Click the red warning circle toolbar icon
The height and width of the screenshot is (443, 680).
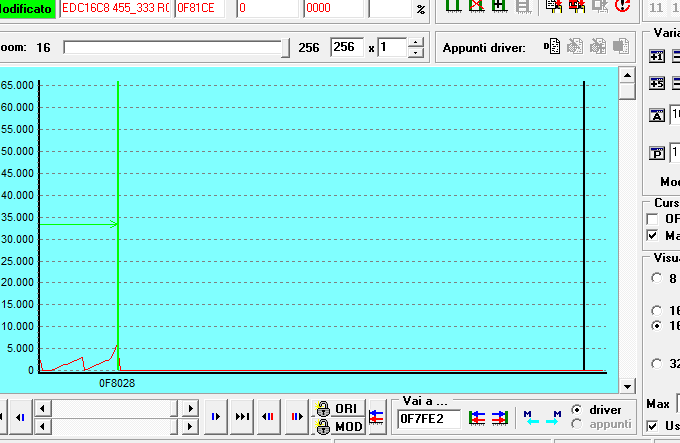[622, 6]
